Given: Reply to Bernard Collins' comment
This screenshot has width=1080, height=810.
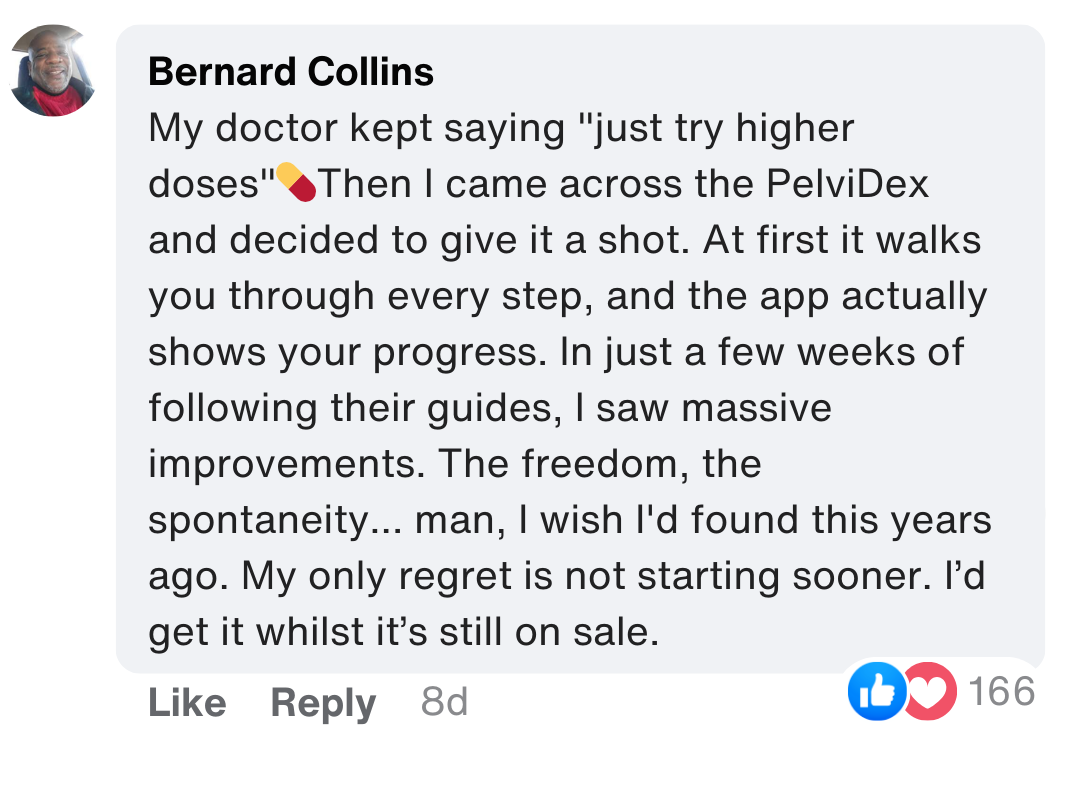Looking at the screenshot, I should coord(323,703).
